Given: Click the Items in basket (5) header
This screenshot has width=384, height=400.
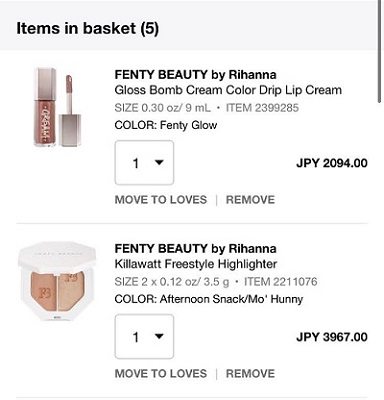Looking at the screenshot, I should coord(87,28).
